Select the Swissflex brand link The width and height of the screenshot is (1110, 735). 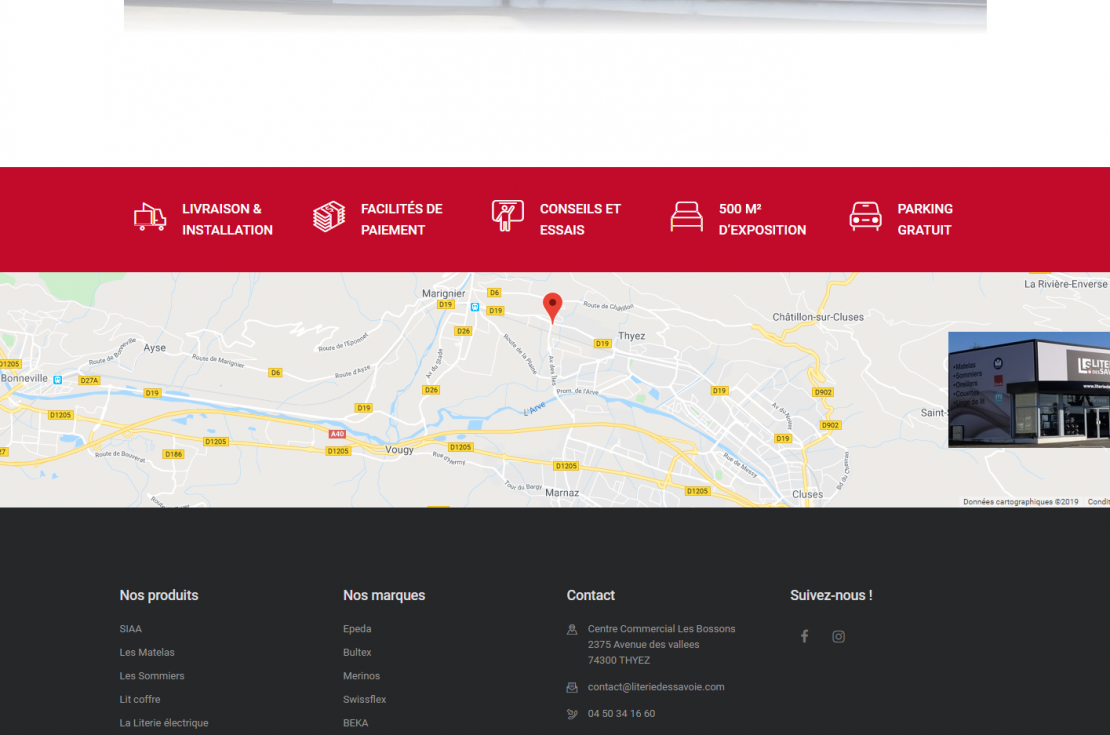point(365,699)
